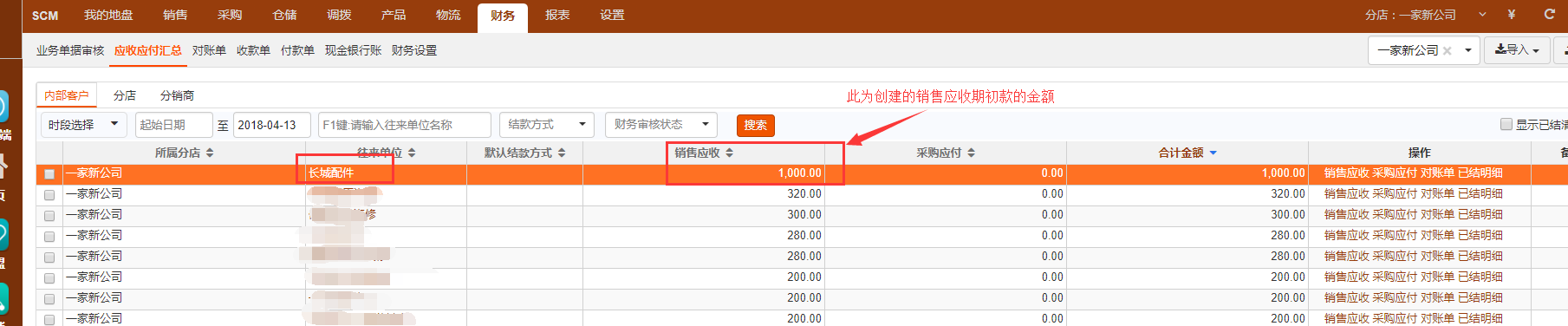The image size is (1568, 326).
Task: Open 已结明细 link in the 1,000.00 row
Action: 1480,173
